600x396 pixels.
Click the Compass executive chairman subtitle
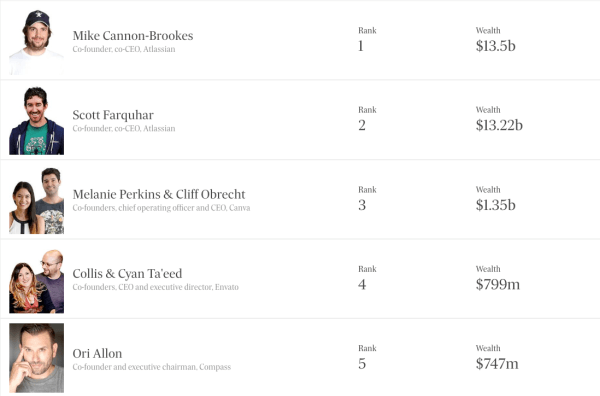pos(152,367)
